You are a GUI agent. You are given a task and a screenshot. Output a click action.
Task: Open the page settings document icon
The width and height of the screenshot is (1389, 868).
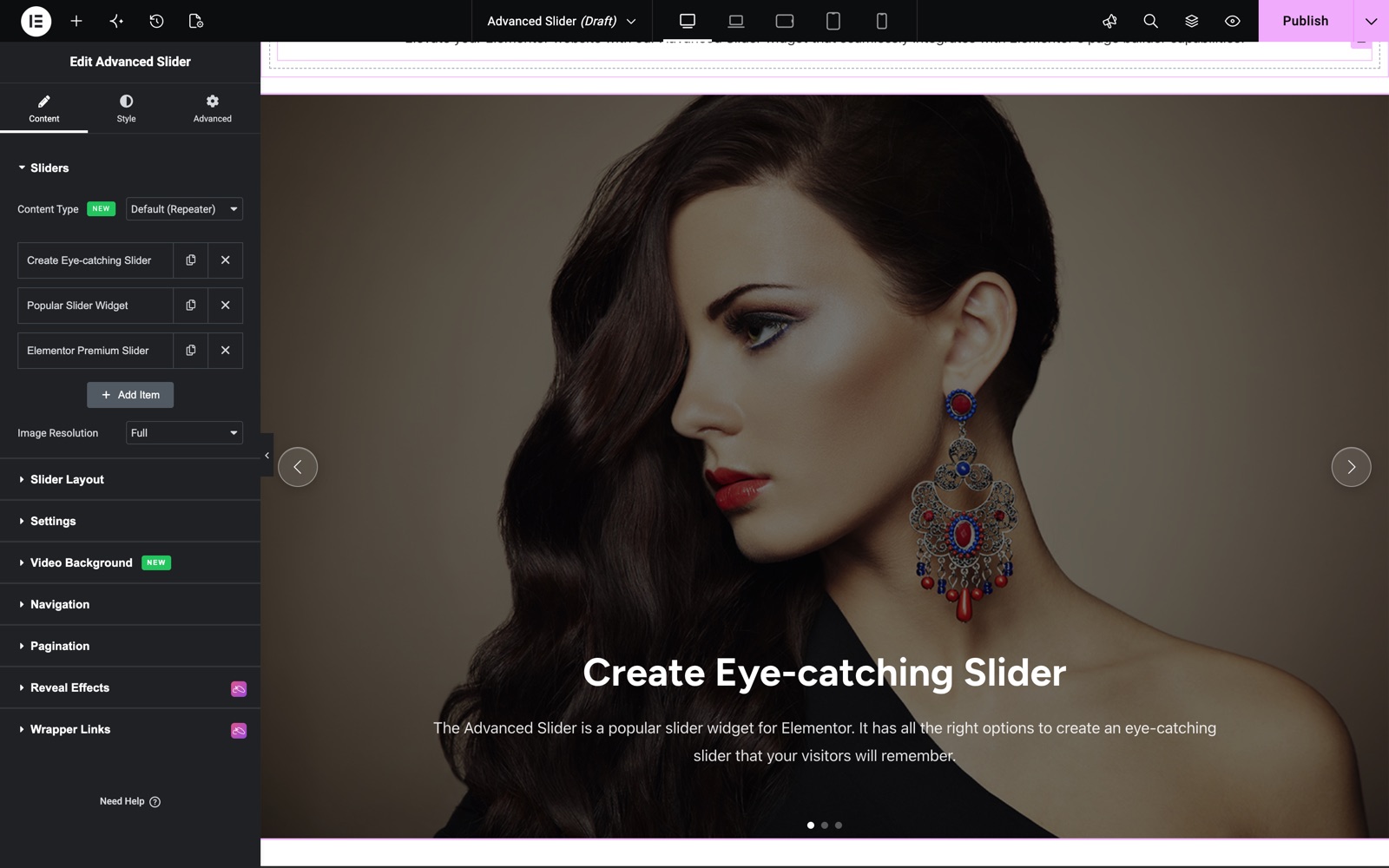[x=196, y=21]
